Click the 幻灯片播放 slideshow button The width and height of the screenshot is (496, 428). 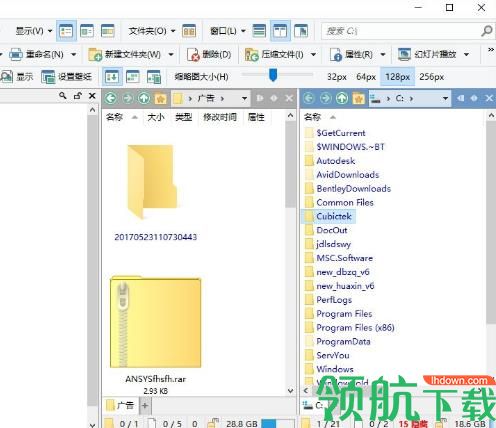coord(427,54)
